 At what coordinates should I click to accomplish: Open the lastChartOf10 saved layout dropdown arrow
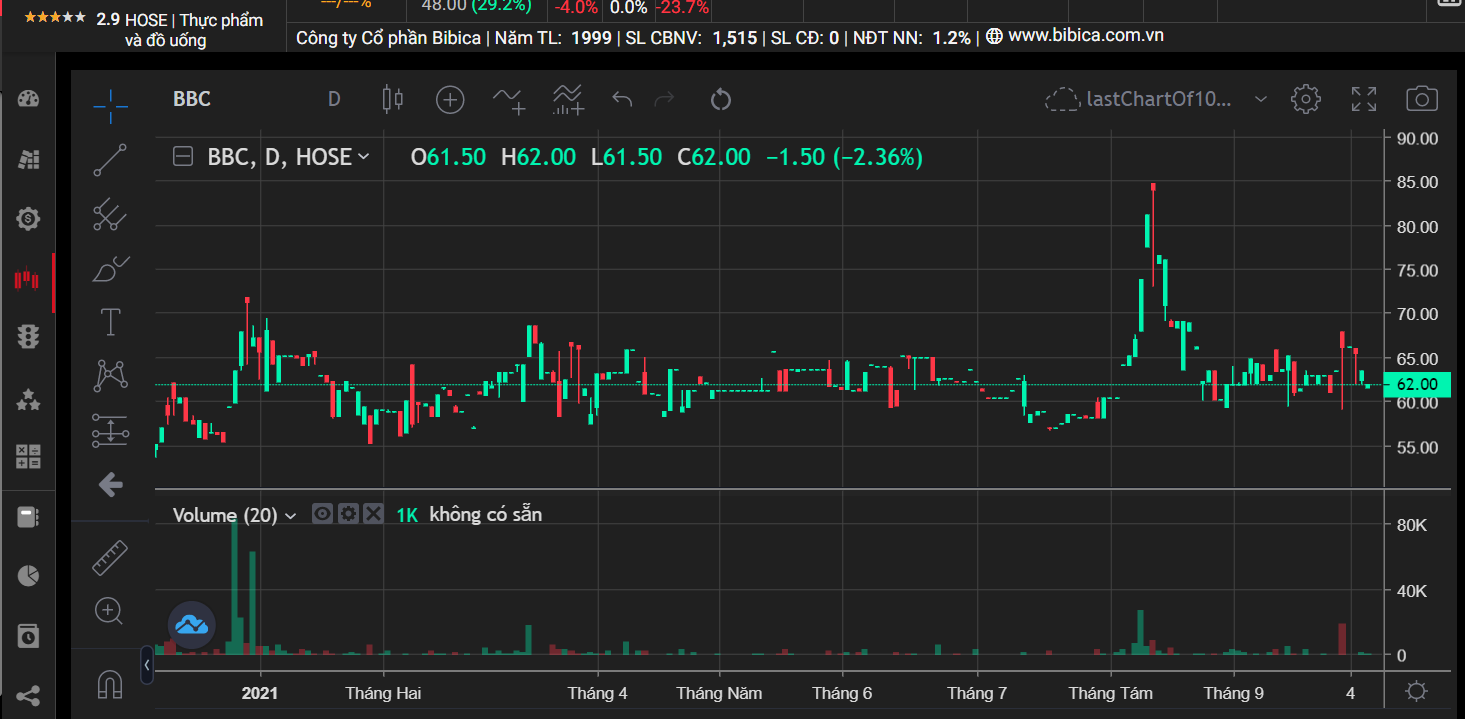1261,99
